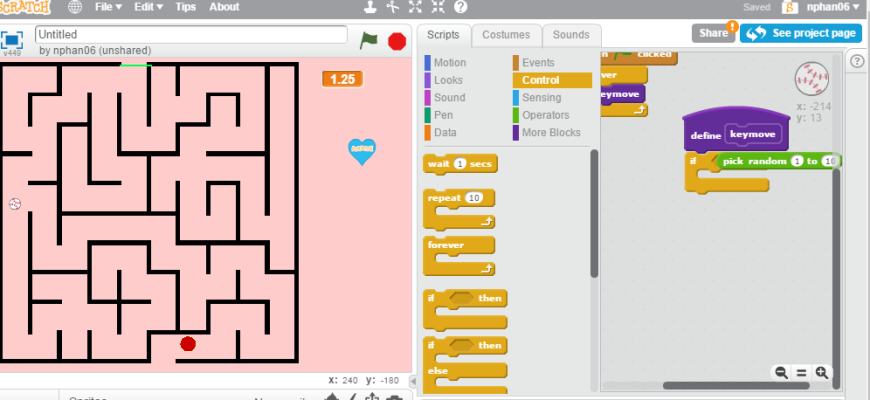The image size is (870, 400).
Task: Open the File dropdown menu
Action: click(x=108, y=7)
